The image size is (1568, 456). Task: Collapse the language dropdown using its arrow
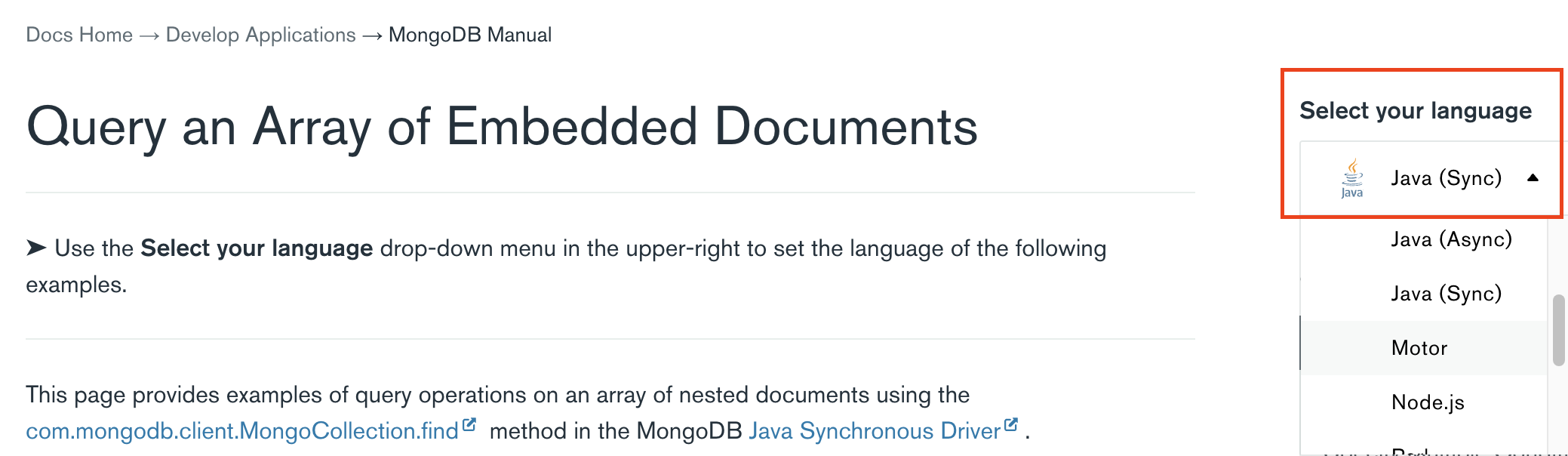[x=1533, y=178]
